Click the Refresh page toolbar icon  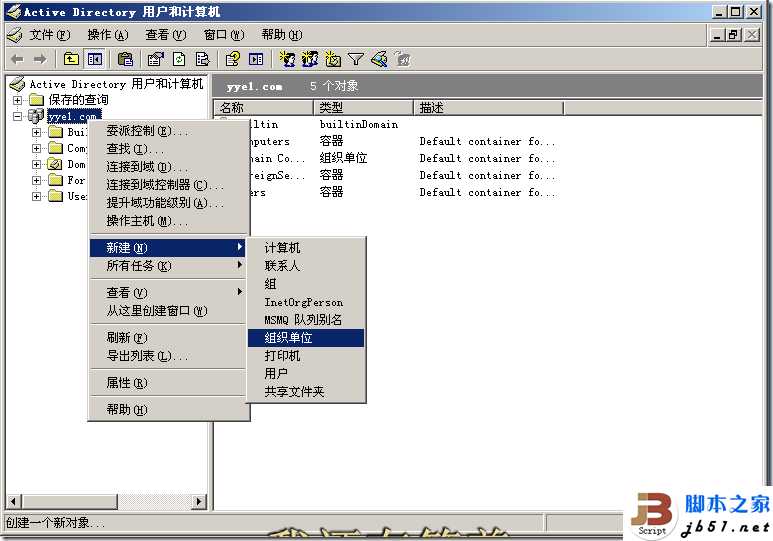point(179,60)
